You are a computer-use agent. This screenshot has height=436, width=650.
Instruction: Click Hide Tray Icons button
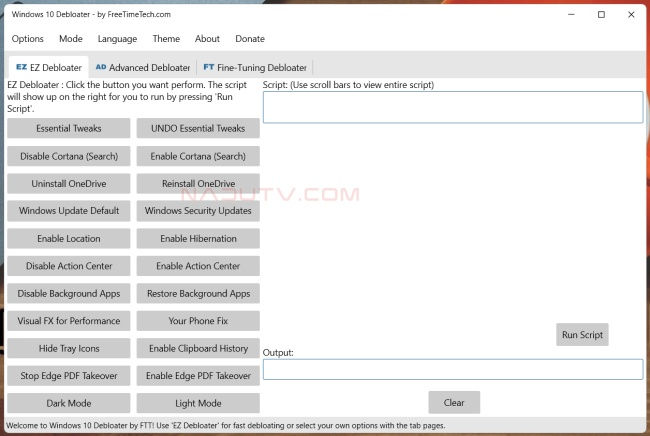69,349
